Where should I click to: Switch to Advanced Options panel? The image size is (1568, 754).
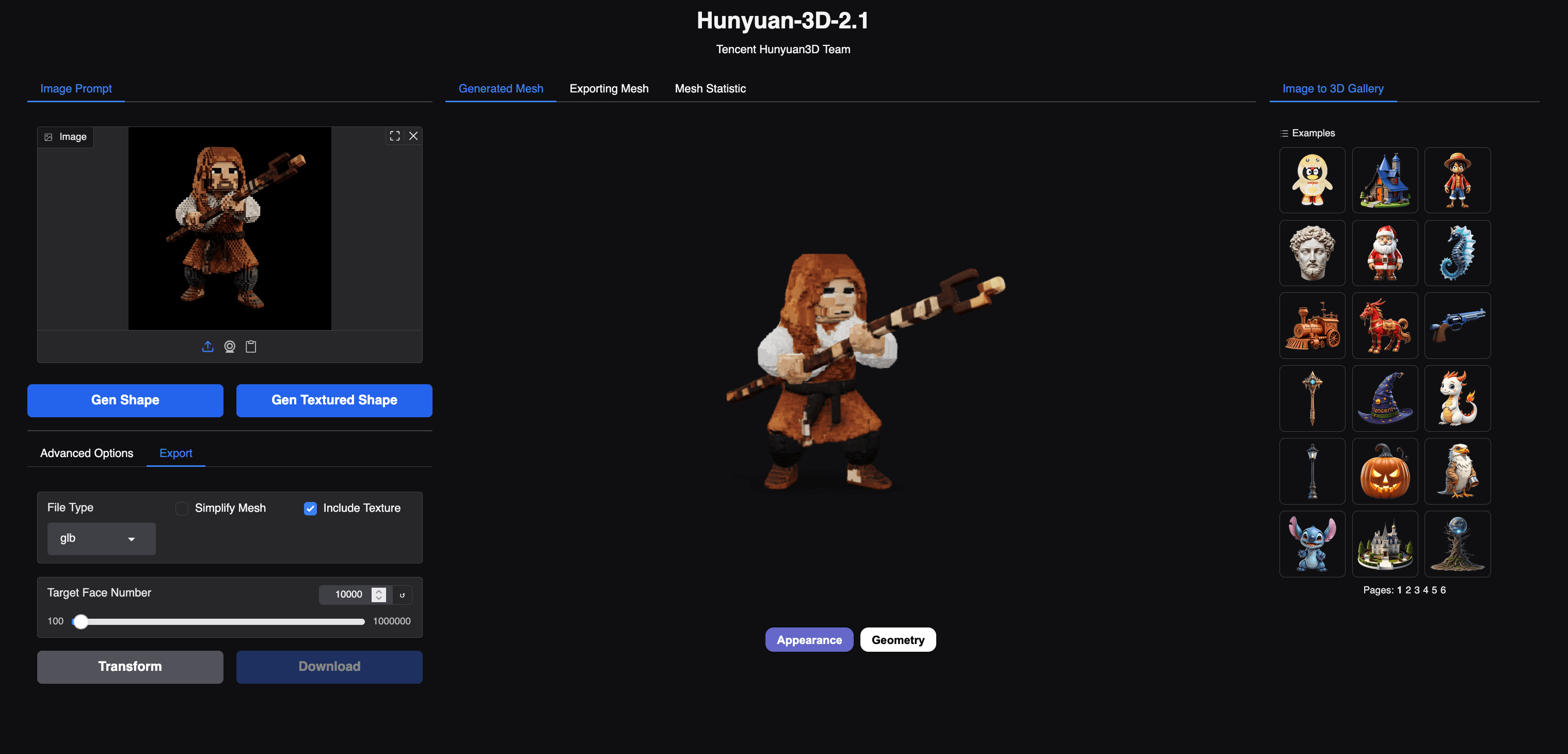coord(86,453)
